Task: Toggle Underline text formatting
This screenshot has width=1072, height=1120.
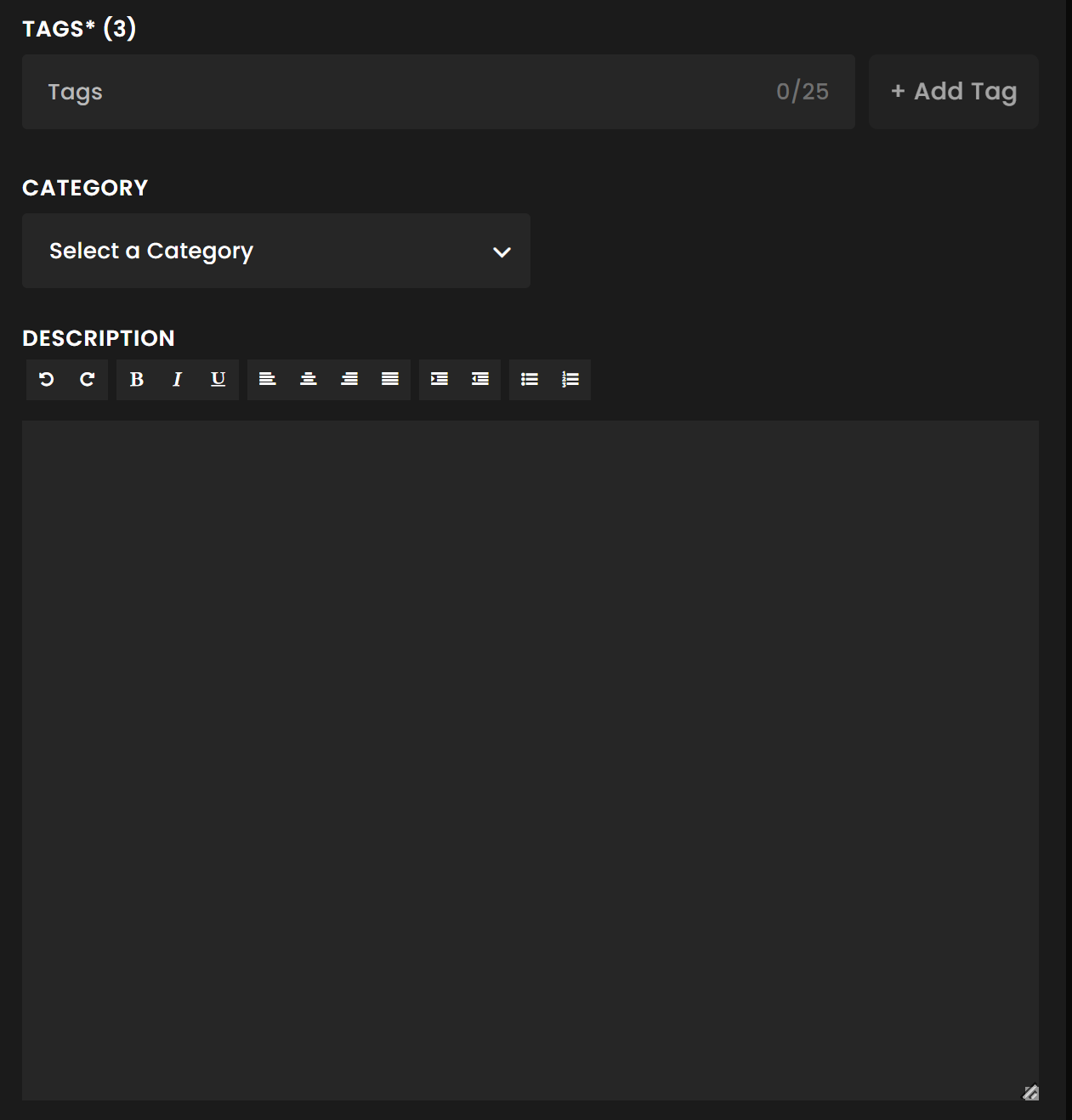Action: (x=218, y=379)
